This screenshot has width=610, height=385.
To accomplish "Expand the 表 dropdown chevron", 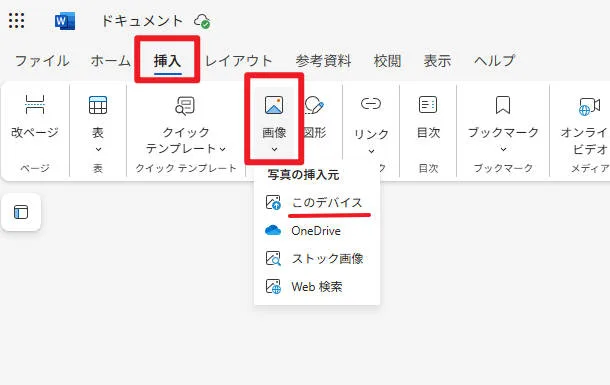I will click(98, 149).
